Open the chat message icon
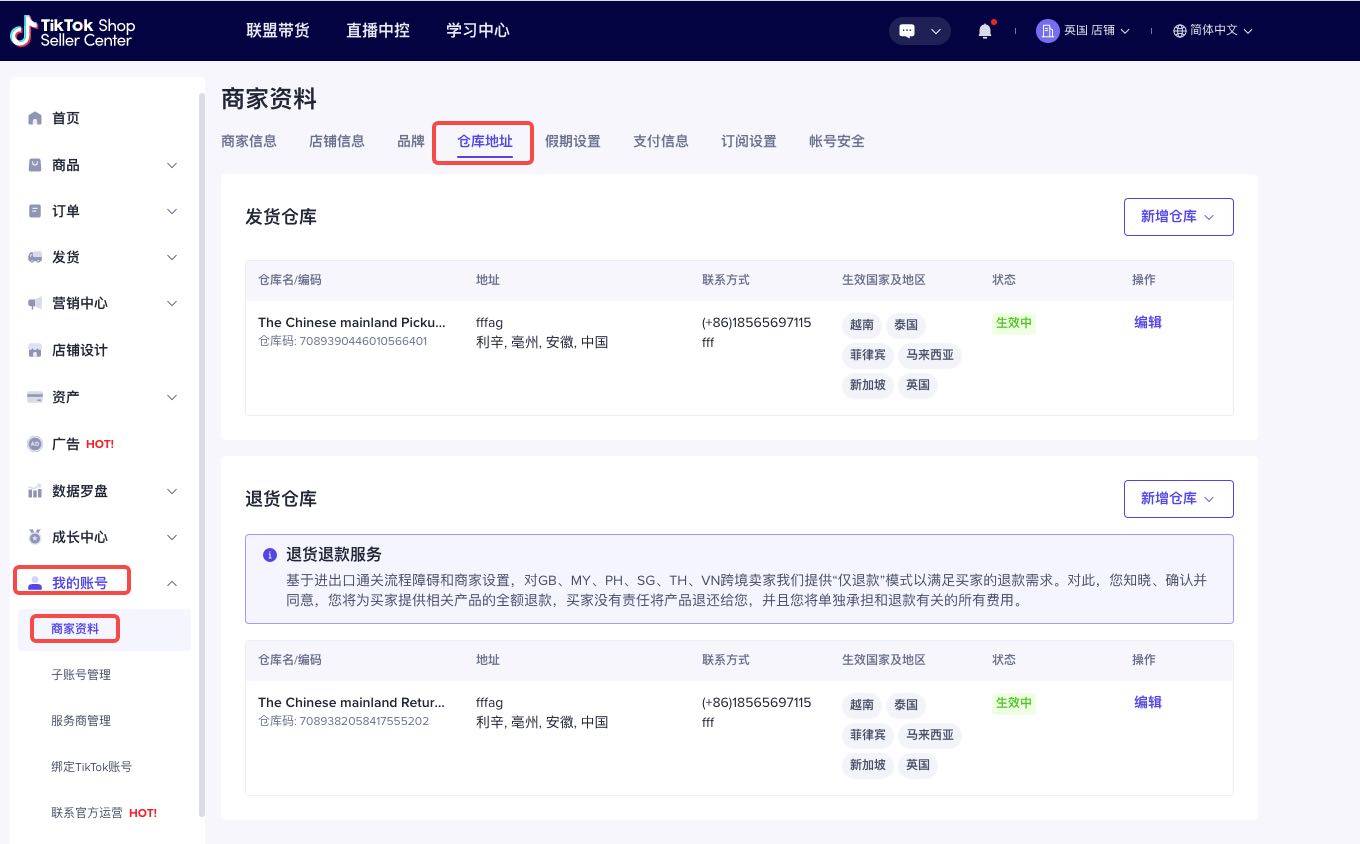 click(907, 31)
